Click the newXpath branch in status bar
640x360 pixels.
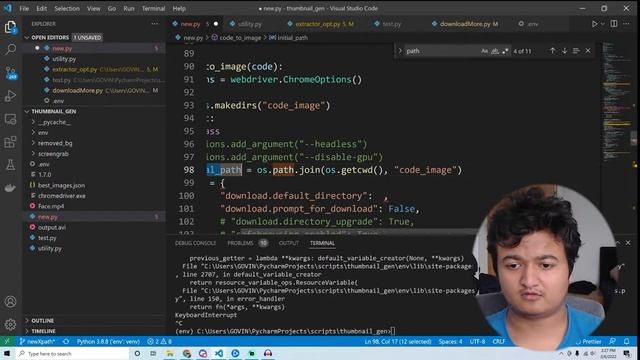pyautogui.click(x=37, y=342)
